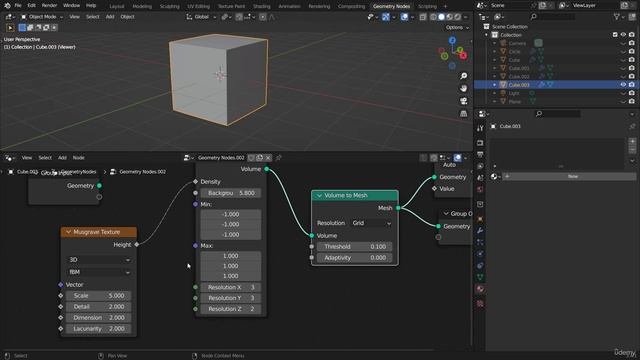
Task: Toggle snapping magnet in viewport header
Action: [239, 17]
